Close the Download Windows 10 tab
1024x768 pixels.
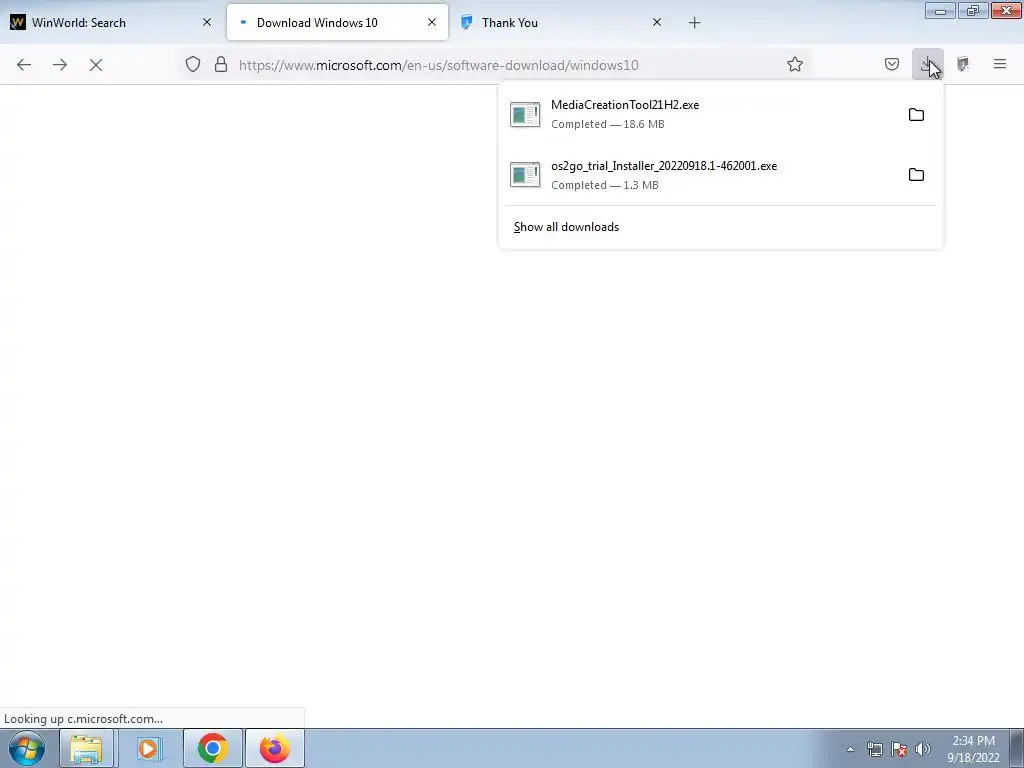[x=432, y=23]
